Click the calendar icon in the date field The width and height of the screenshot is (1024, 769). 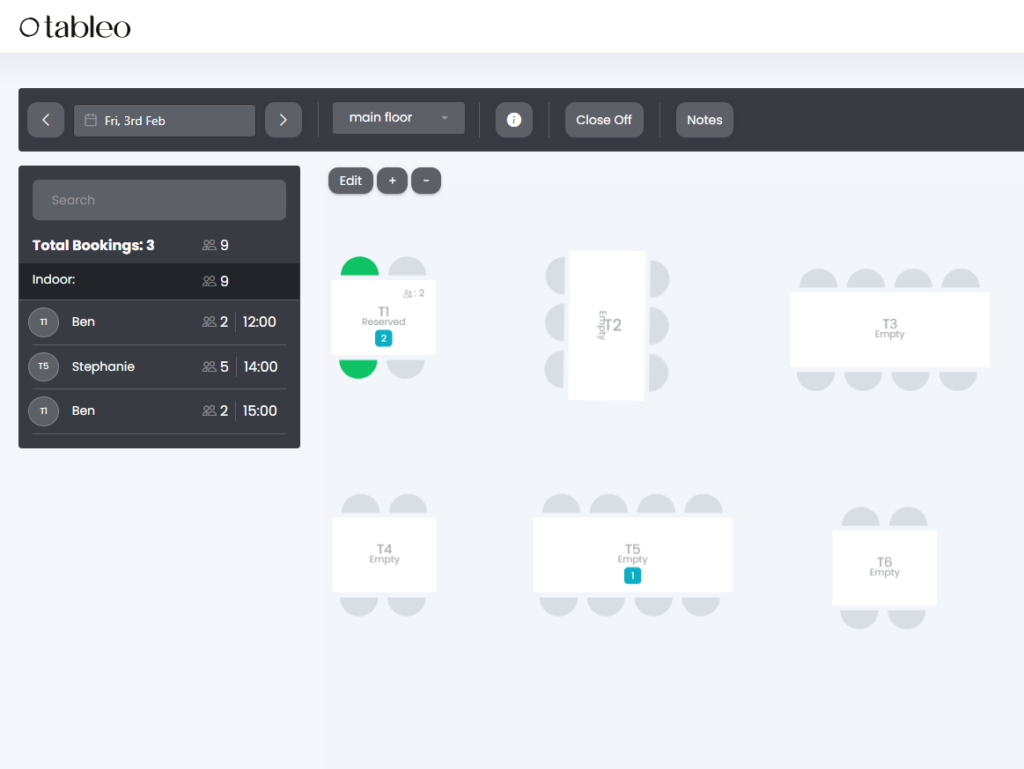(91, 120)
